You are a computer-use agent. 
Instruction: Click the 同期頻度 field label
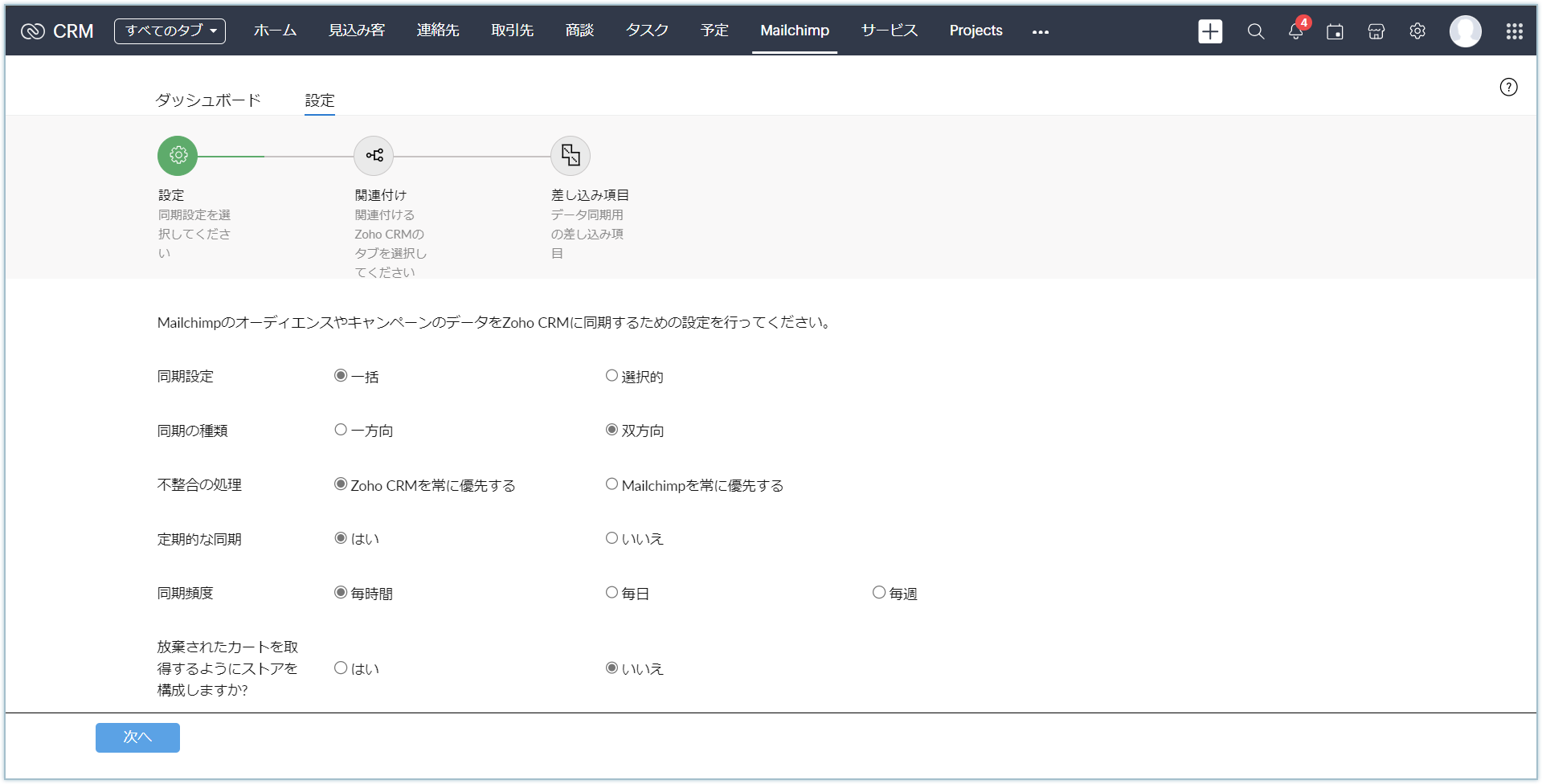point(186,594)
